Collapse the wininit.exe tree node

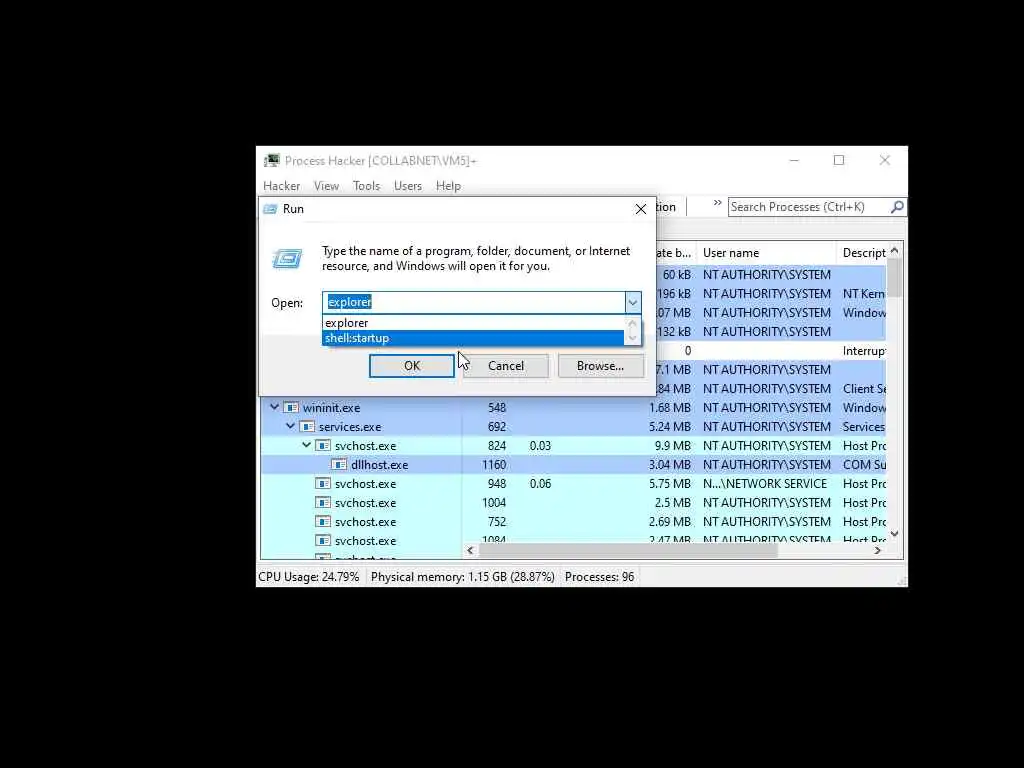coord(274,407)
